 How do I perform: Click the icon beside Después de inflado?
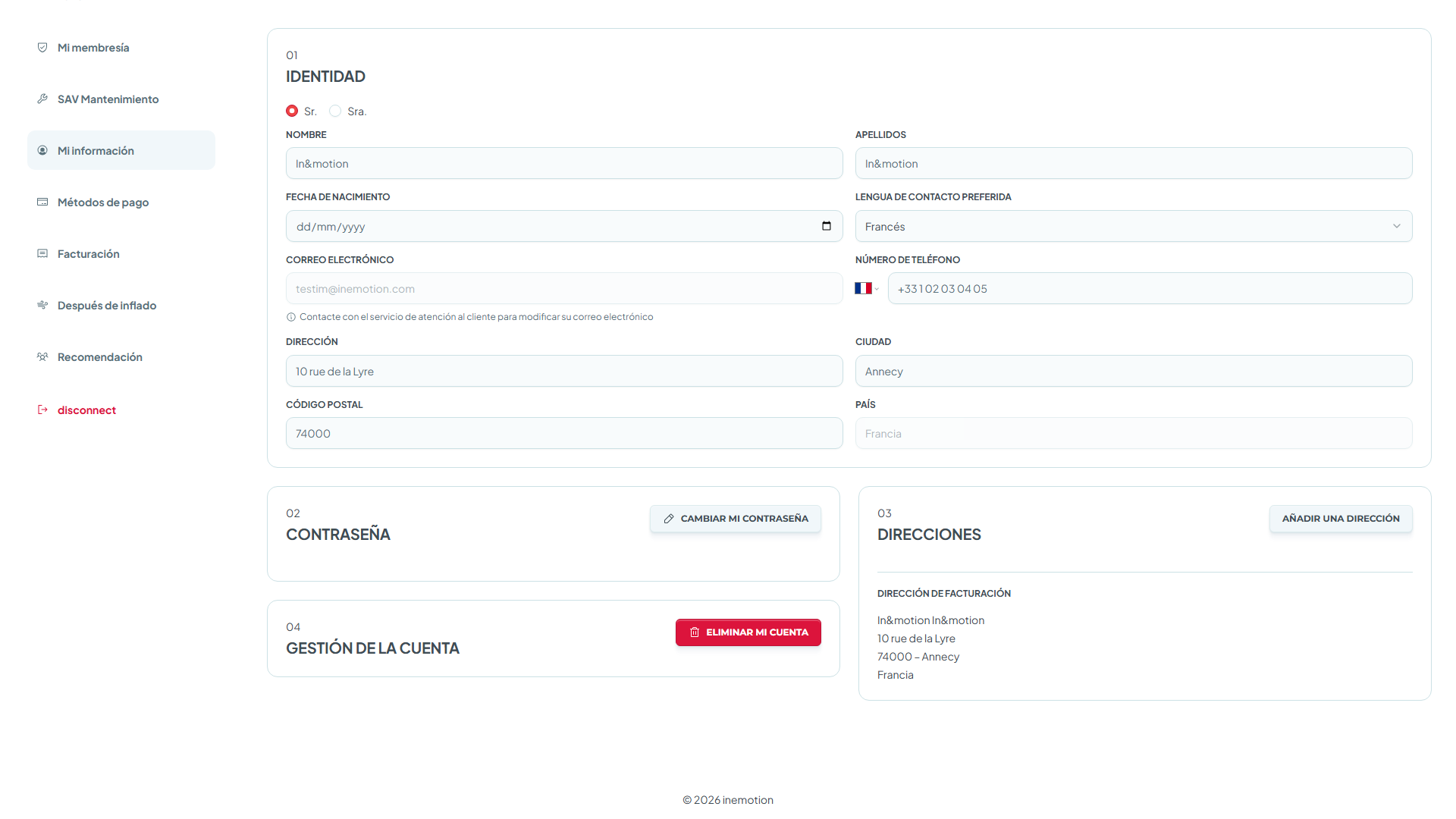pyautogui.click(x=42, y=305)
